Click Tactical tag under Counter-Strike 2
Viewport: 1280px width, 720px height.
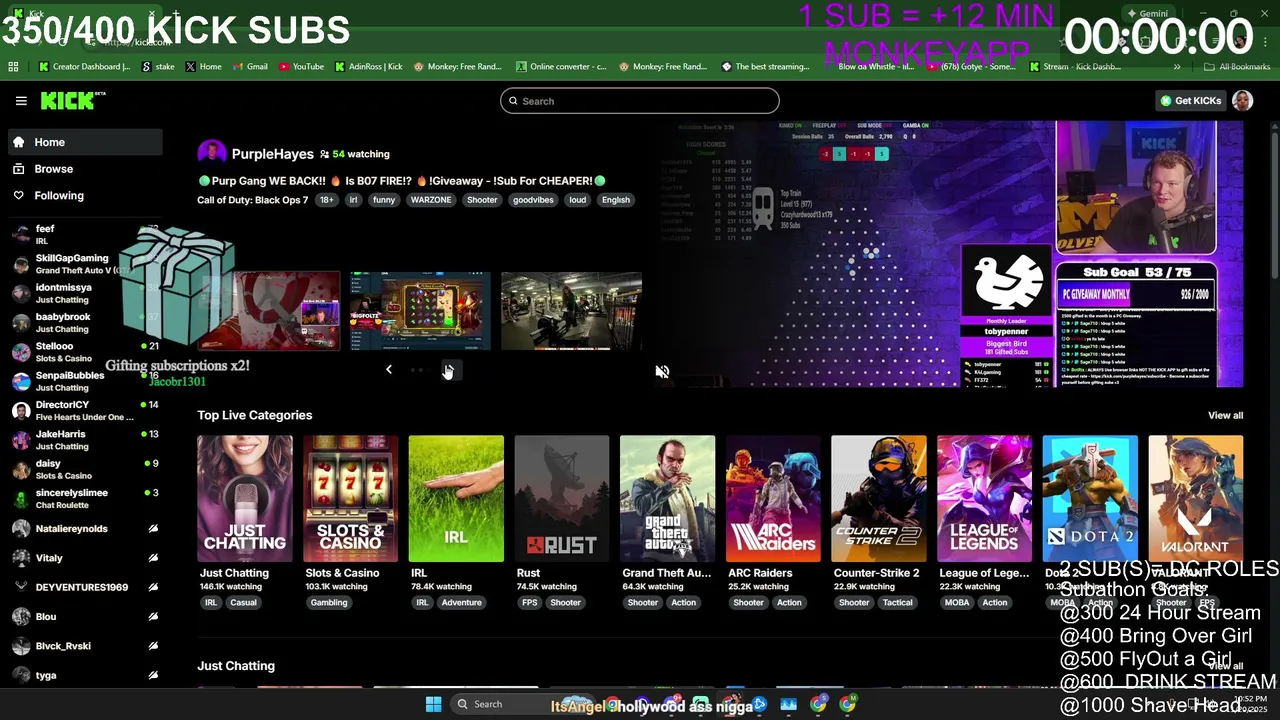point(897,603)
